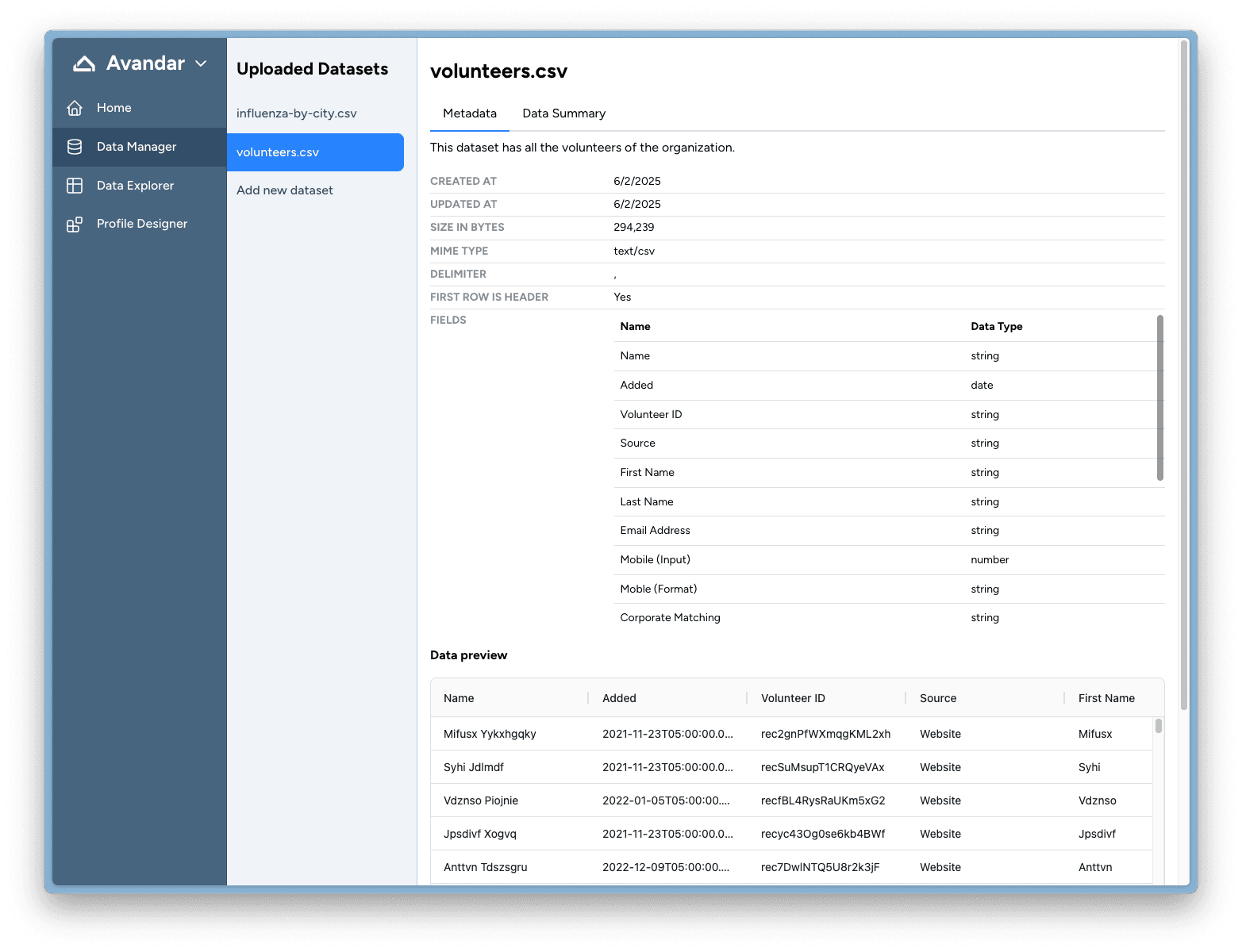Click the data preview vertical scrollbar

pos(1159,726)
